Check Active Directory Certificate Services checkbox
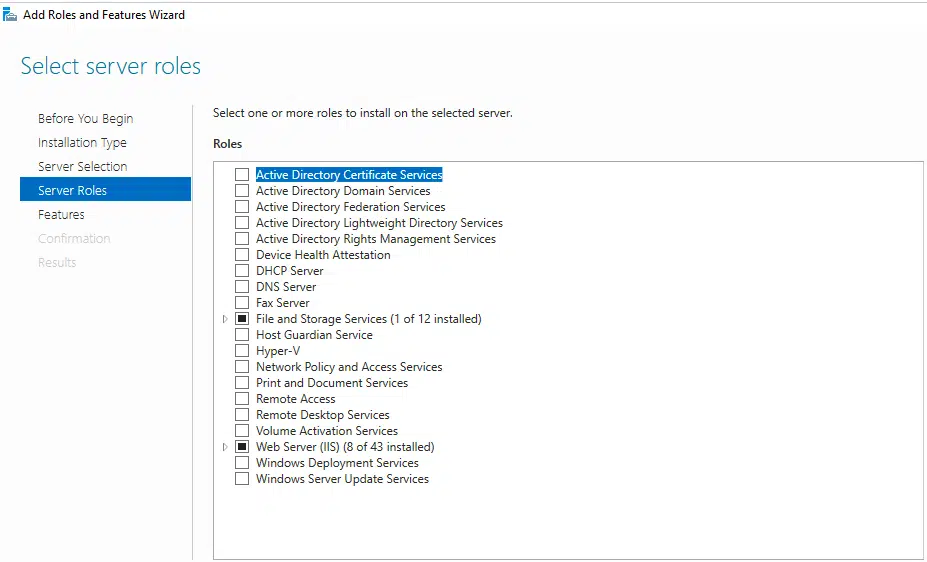 [242, 175]
